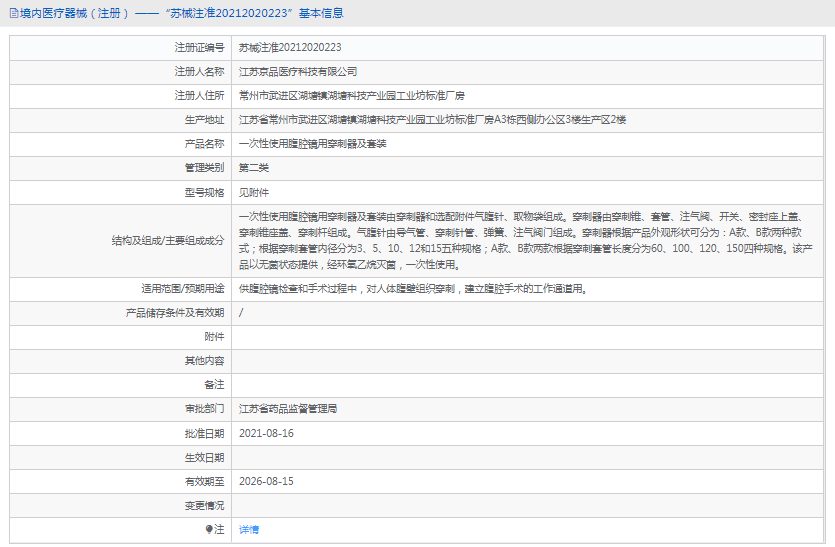Click the slash value in 产品储存条件及有效期 row
Image resolution: width=835 pixels, height=547 pixels.
241,313
